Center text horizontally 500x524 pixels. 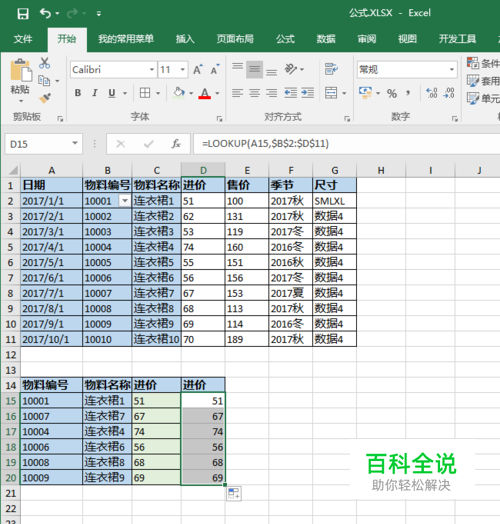[254, 93]
